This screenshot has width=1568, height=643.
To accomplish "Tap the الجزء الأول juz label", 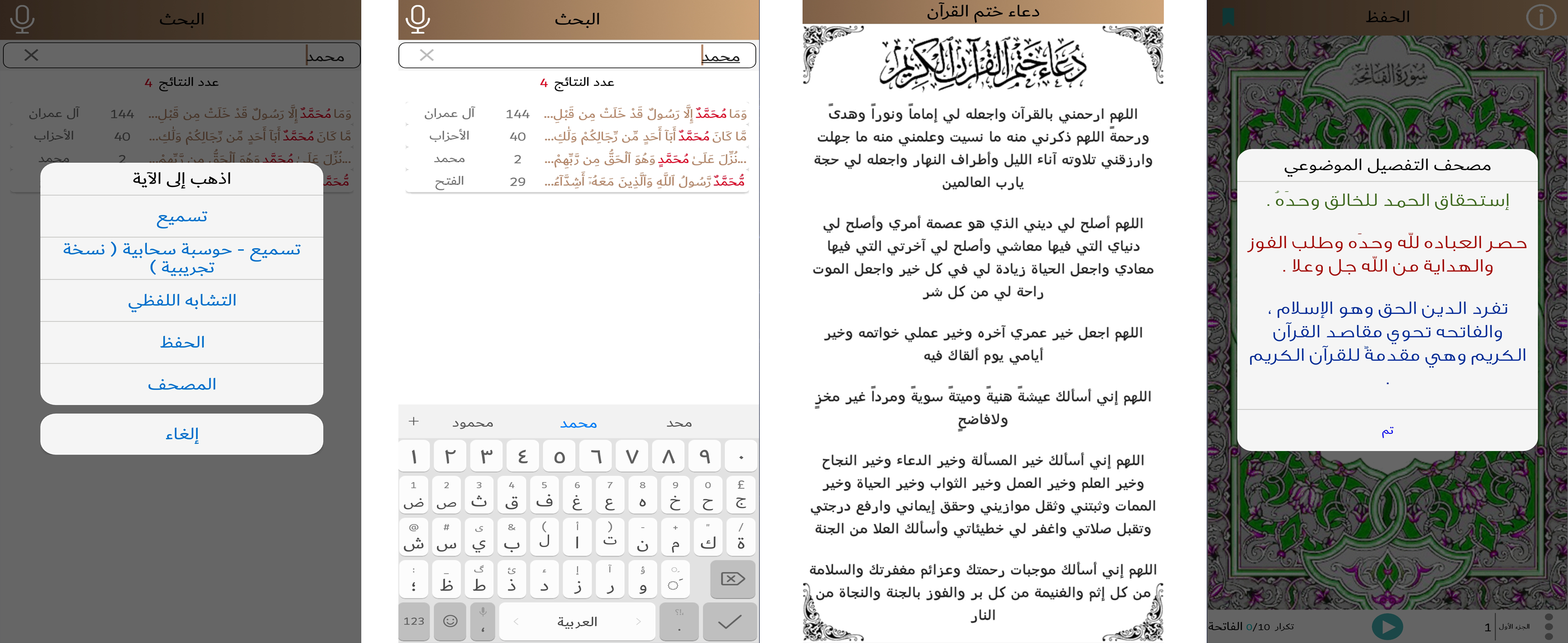I will [1514, 627].
